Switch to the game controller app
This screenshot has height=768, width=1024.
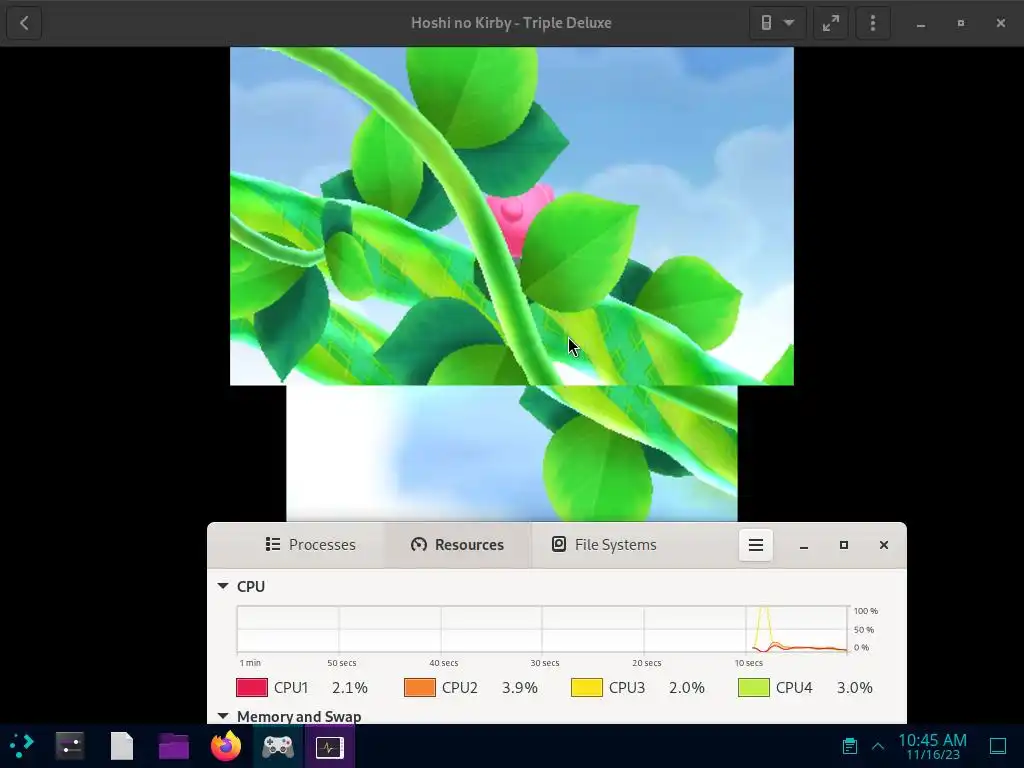coord(278,746)
